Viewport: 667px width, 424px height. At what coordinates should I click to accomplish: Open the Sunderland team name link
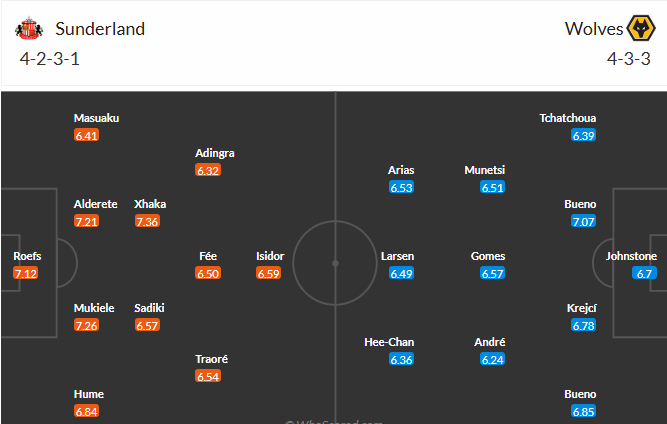[100, 28]
